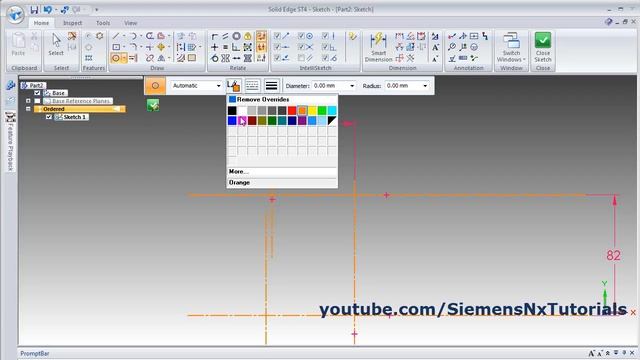Switch to the View ribbon tab
640x360 pixels.
[x=131, y=23]
